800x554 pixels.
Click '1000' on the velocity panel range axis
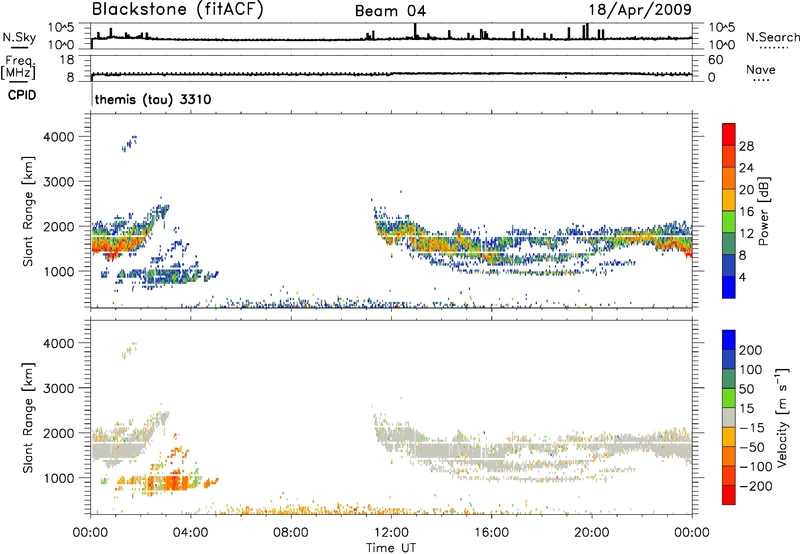(x=59, y=478)
